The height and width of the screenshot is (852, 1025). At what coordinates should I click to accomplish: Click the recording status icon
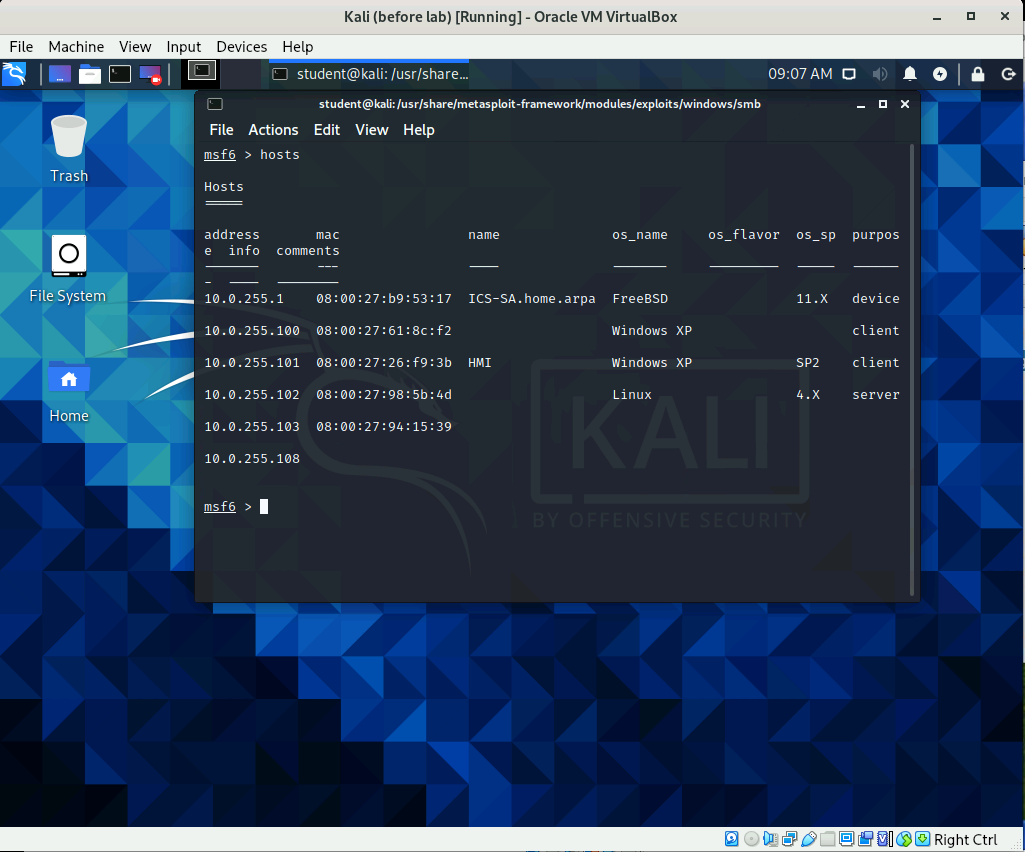coord(865,839)
